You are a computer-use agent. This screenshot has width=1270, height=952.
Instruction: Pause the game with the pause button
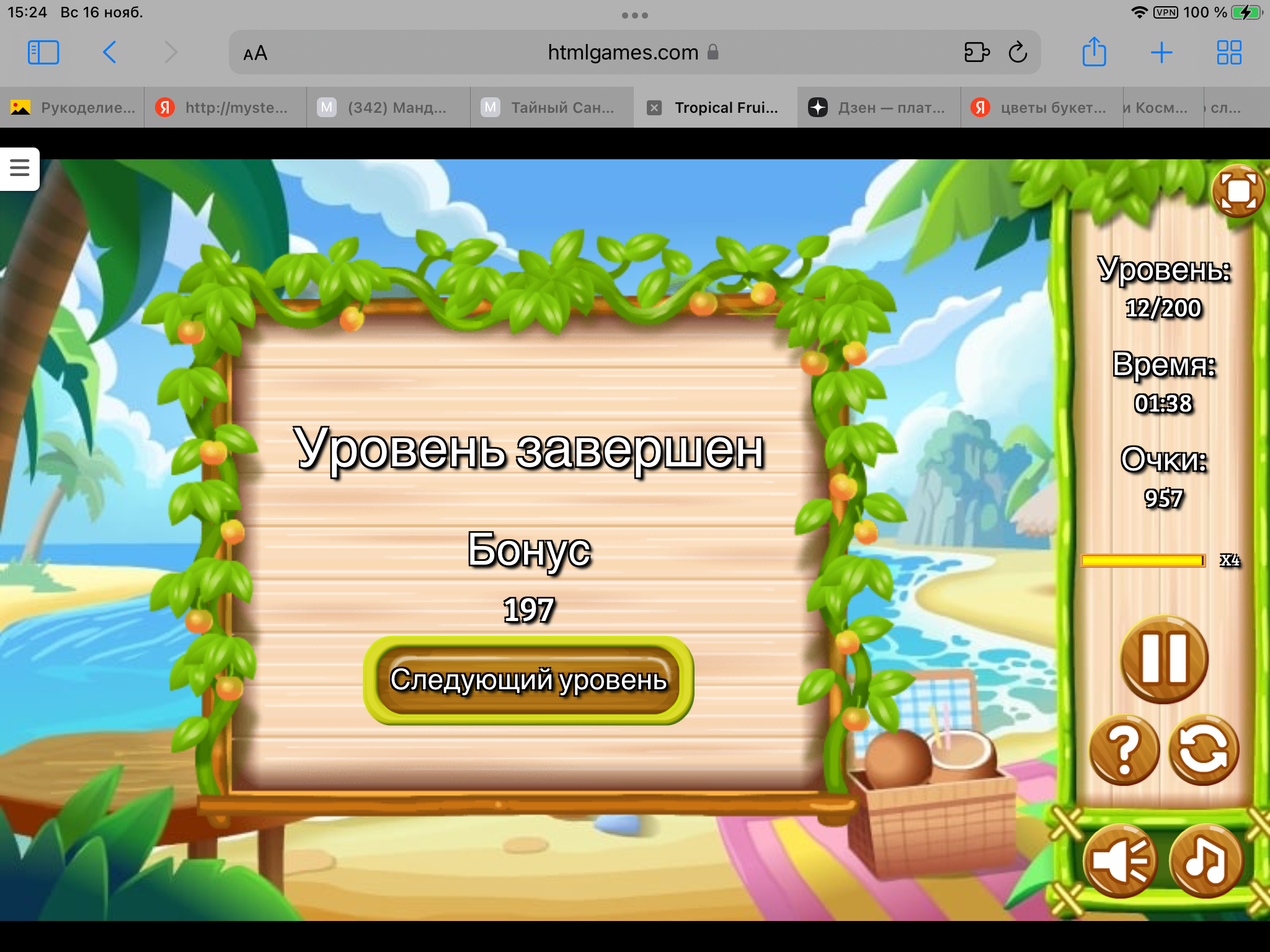coord(1164,659)
